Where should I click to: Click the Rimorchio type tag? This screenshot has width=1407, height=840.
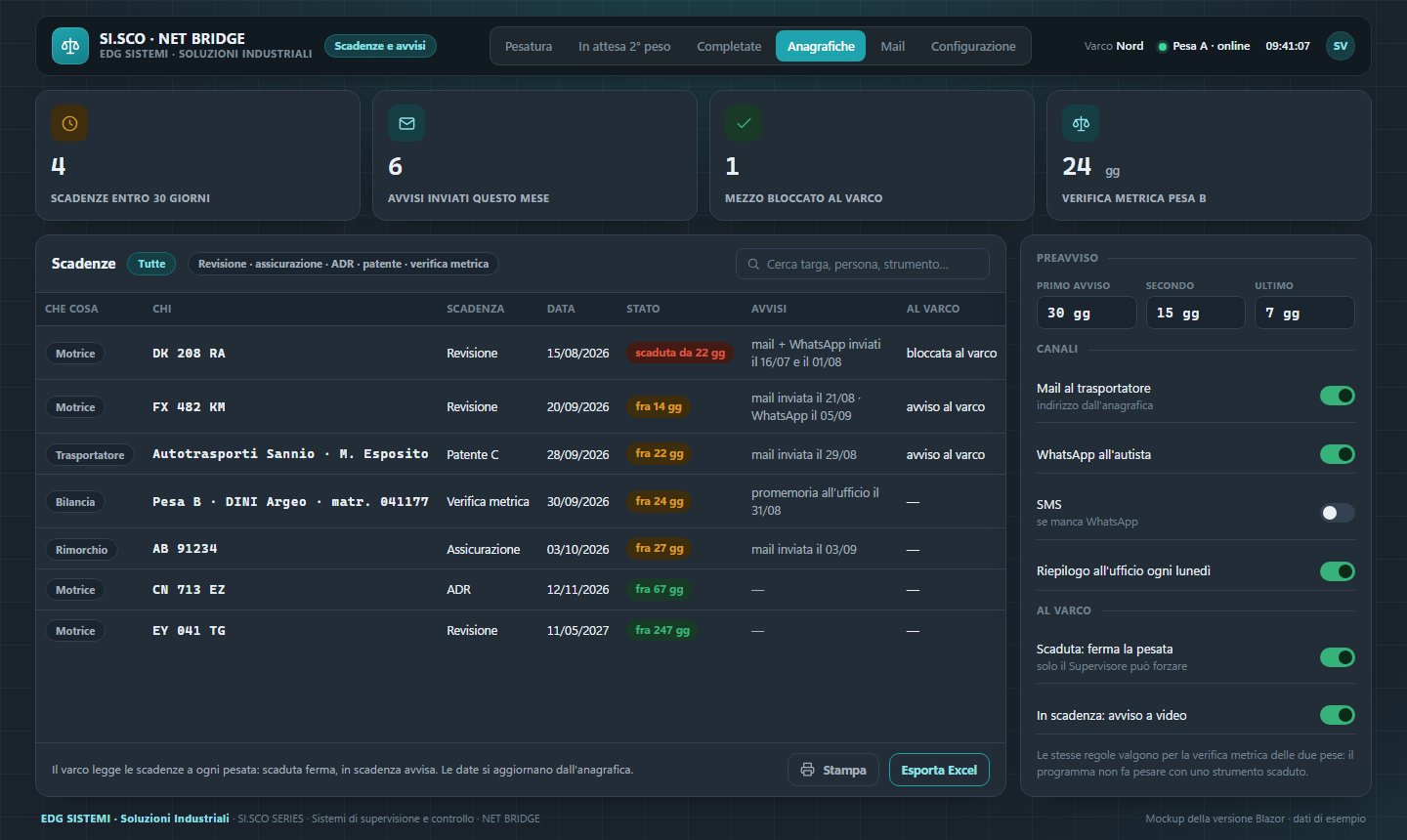click(81, 550)
